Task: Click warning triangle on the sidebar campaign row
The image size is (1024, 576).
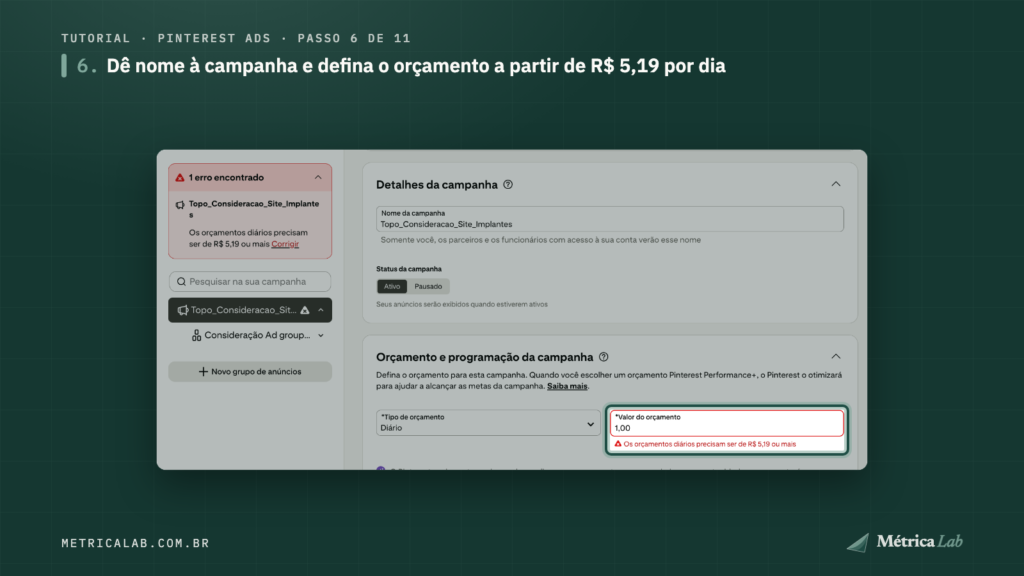Action: click(x=305, y=310)
